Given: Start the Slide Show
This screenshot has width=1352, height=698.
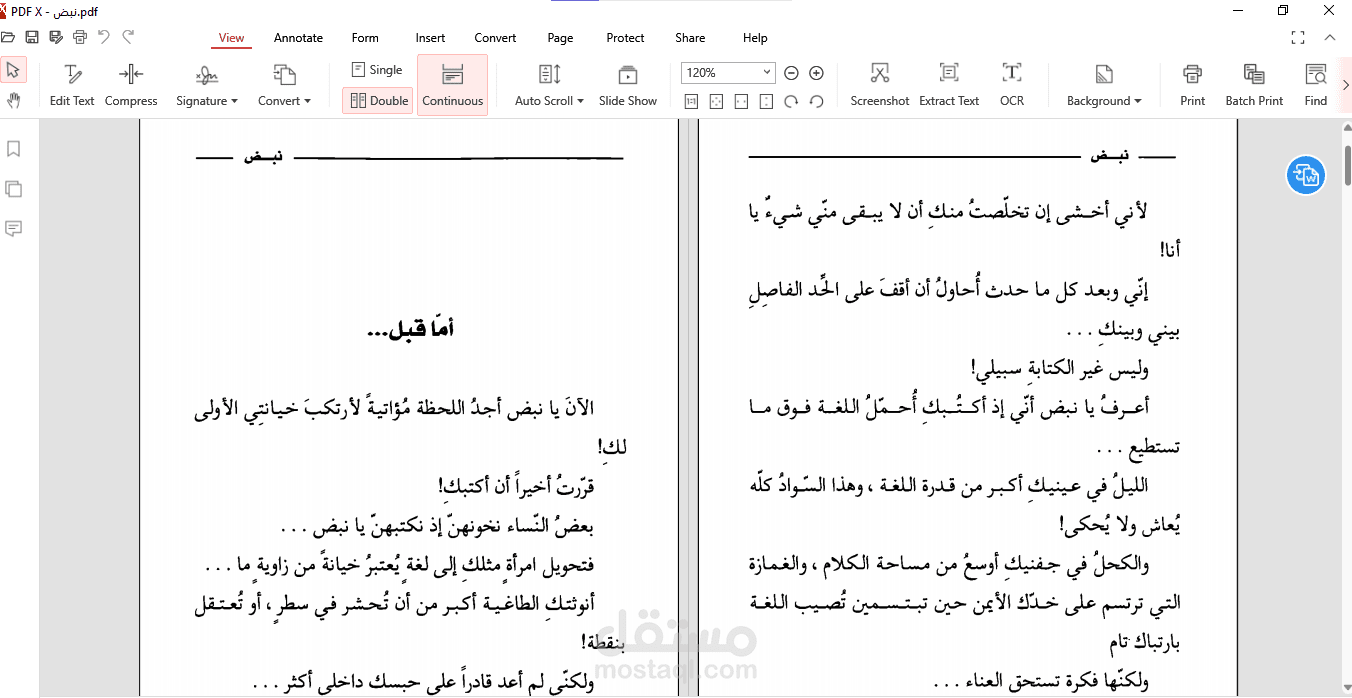Looking at the screenshot, I should (628, 86).
